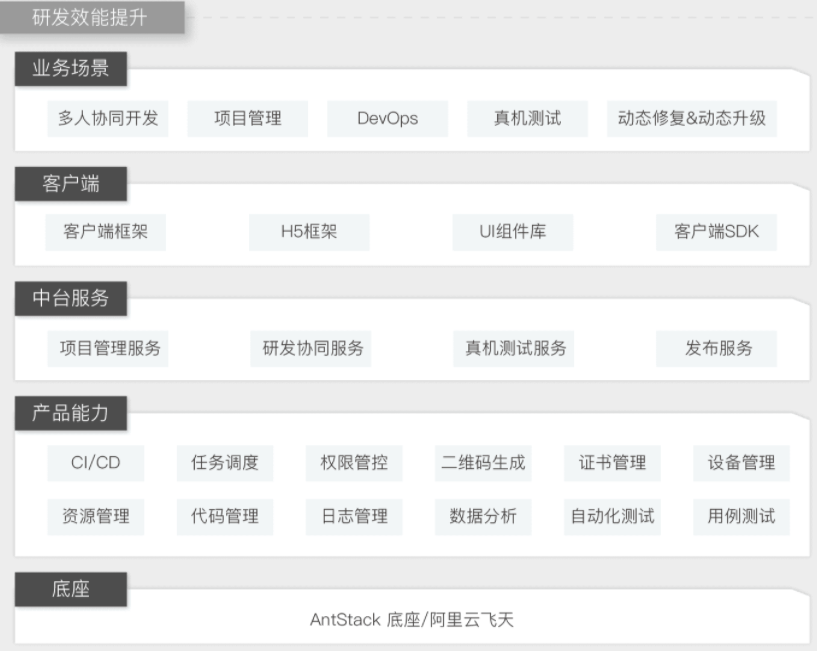
Task: Click the 客户端框架 box
Action: point(106,232)
